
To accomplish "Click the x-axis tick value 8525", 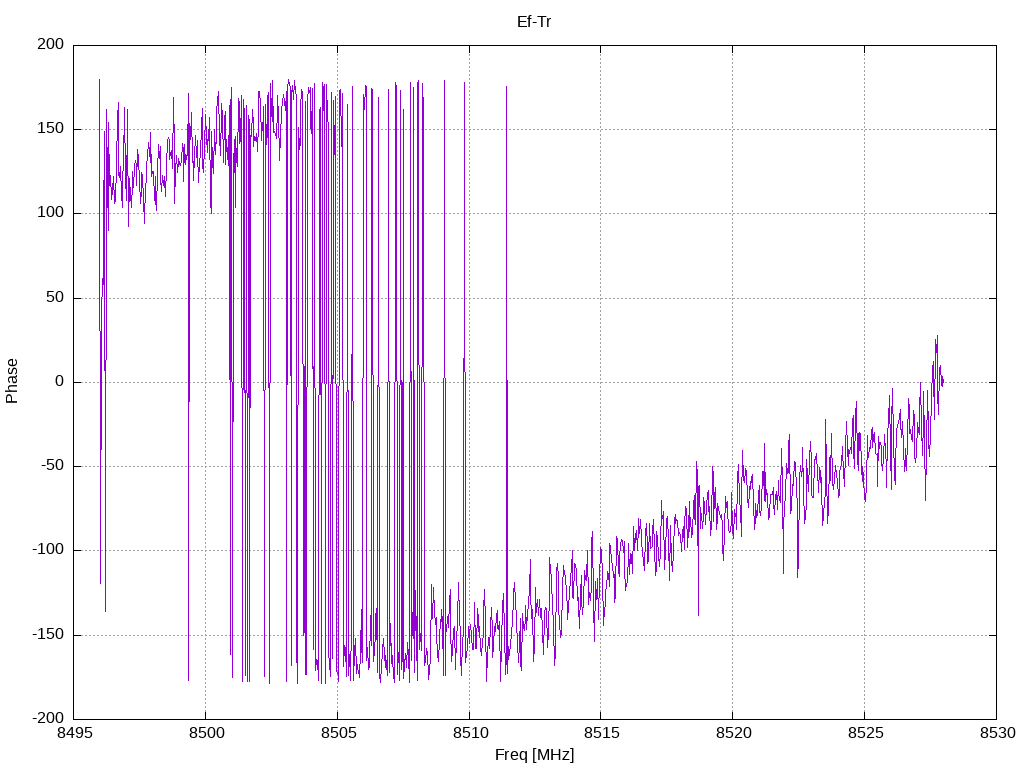I will [865, 733].
